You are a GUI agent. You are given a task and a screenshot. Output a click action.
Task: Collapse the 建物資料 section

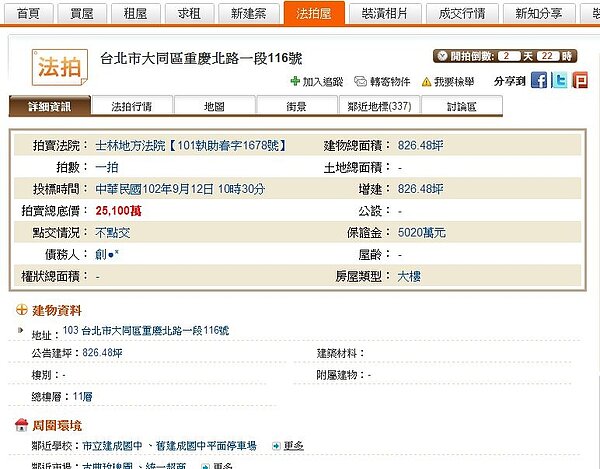point(21,311)
